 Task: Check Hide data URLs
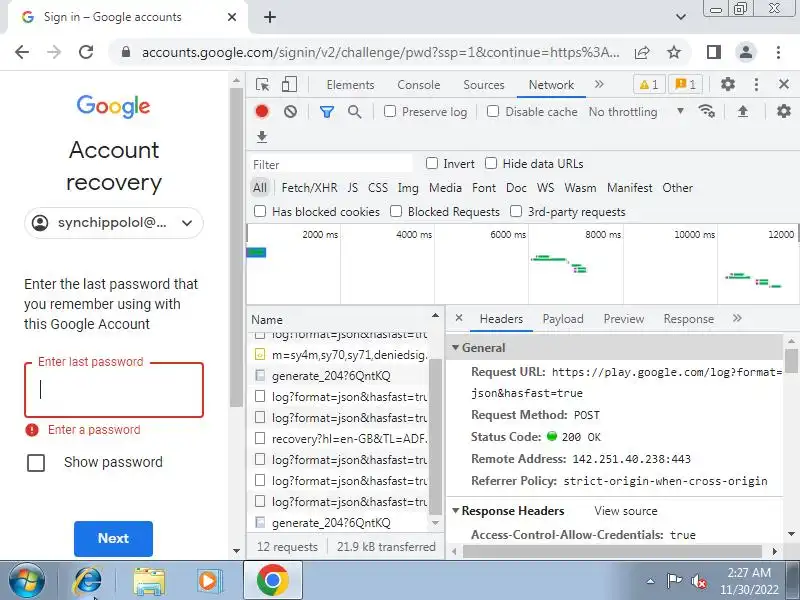(491, 163)
